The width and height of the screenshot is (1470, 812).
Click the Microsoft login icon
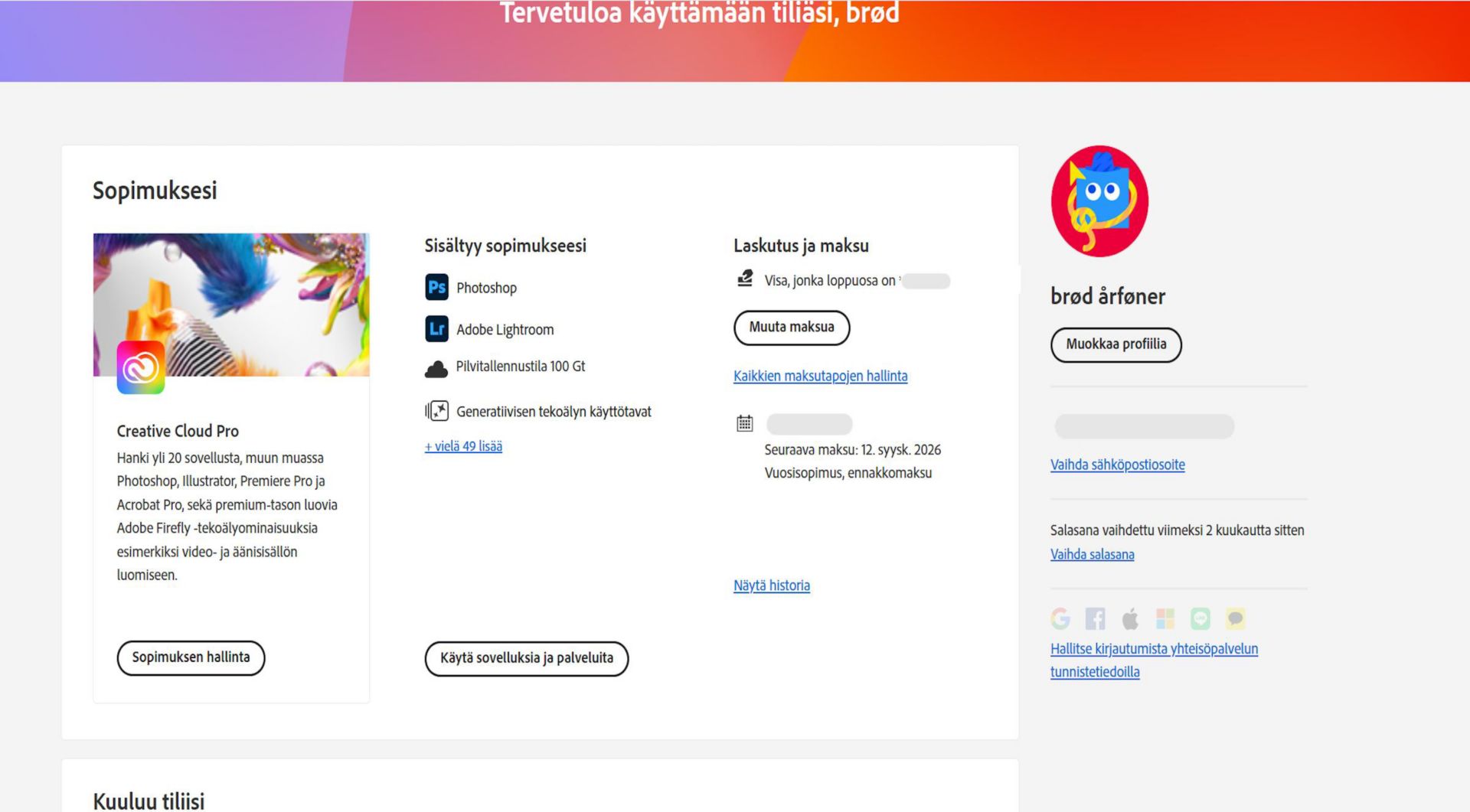pyautogui.click(x=1165, y=618)
